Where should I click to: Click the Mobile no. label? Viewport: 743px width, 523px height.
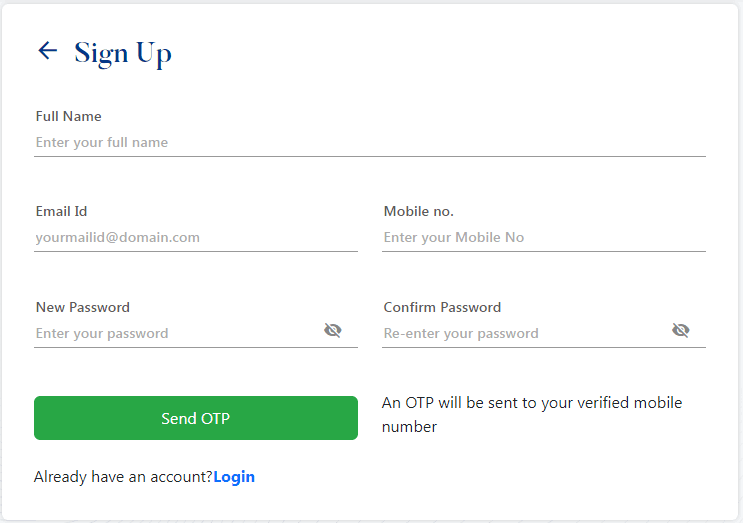pos(419,212)
